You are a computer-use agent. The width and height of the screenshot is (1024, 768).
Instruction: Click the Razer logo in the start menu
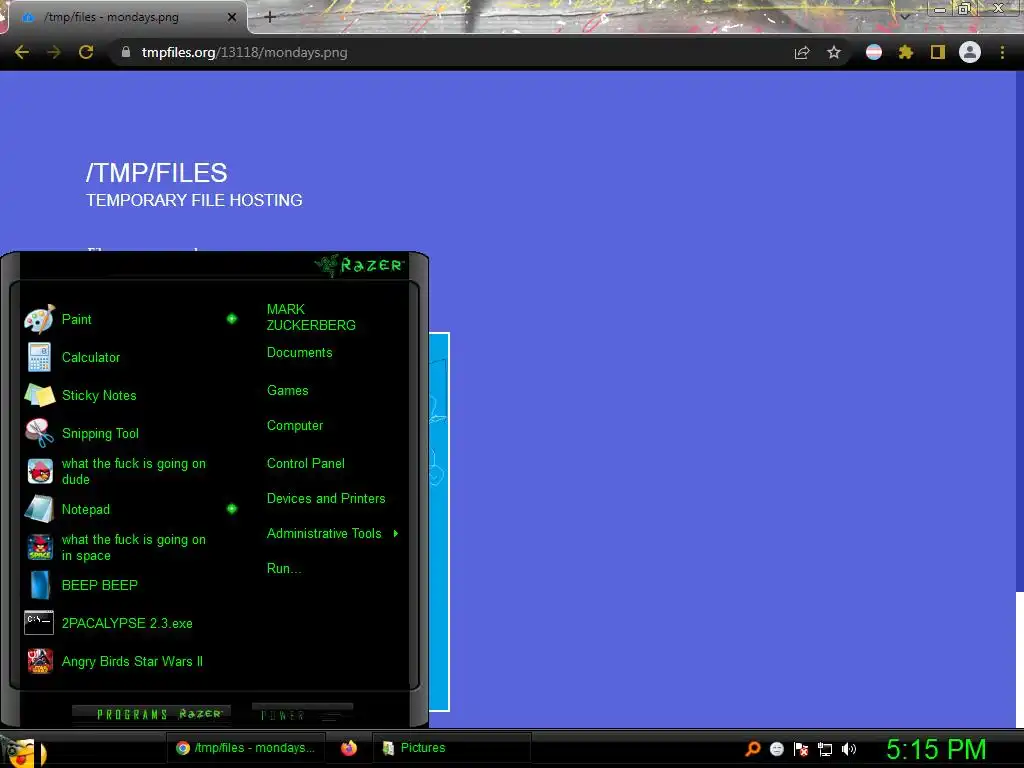point(360,265)
